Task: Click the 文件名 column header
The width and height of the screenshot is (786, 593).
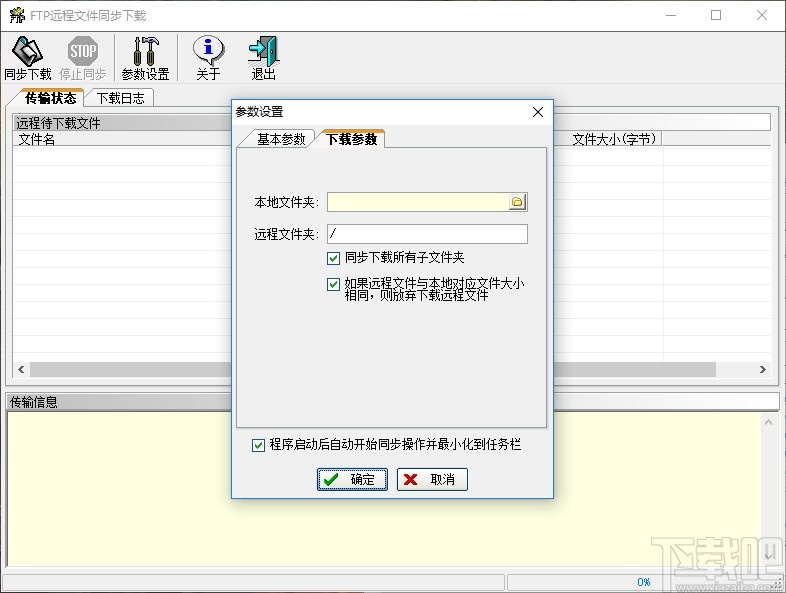Action: click(x=122, y=139)
